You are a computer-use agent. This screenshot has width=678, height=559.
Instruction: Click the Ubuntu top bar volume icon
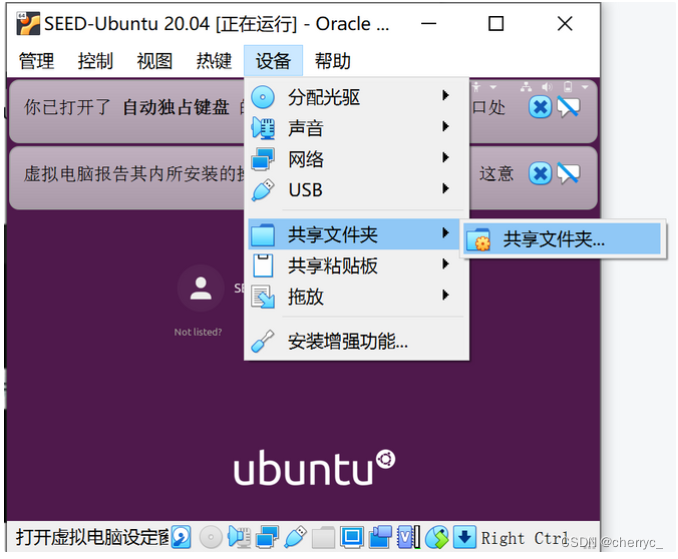pos(547,87)
